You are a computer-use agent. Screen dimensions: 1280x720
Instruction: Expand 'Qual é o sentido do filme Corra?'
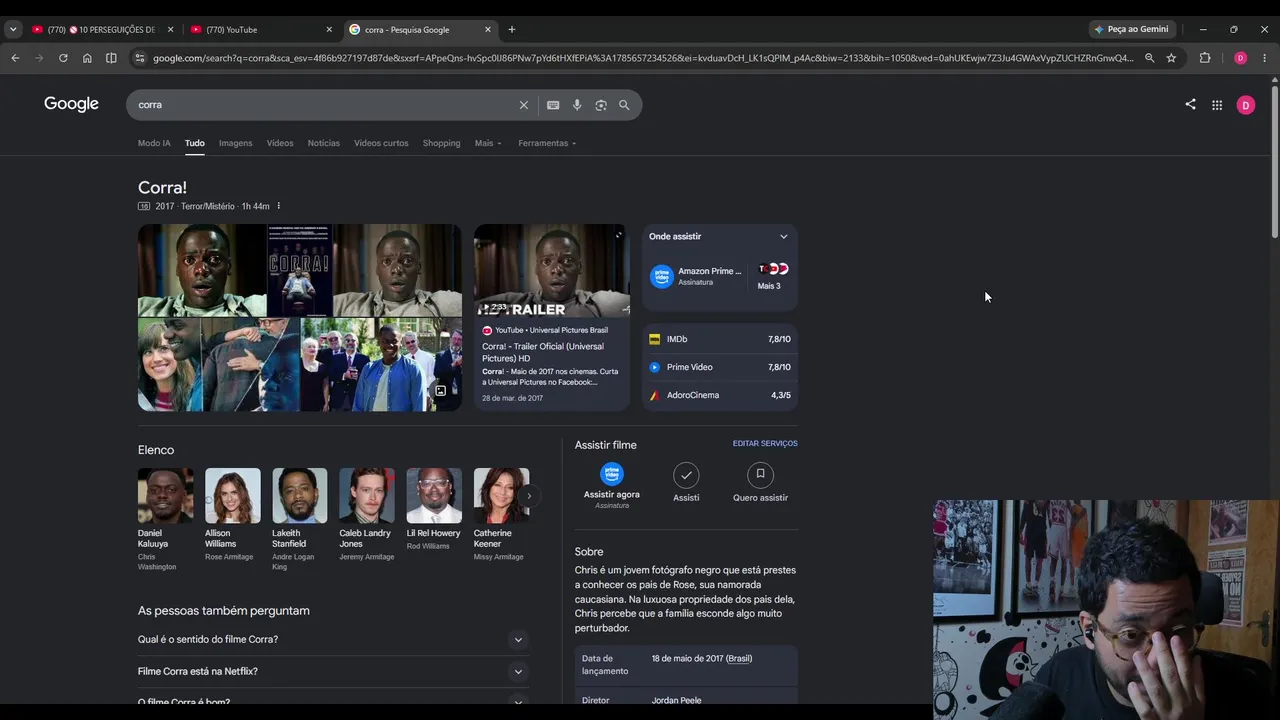[x=333, y=640]
